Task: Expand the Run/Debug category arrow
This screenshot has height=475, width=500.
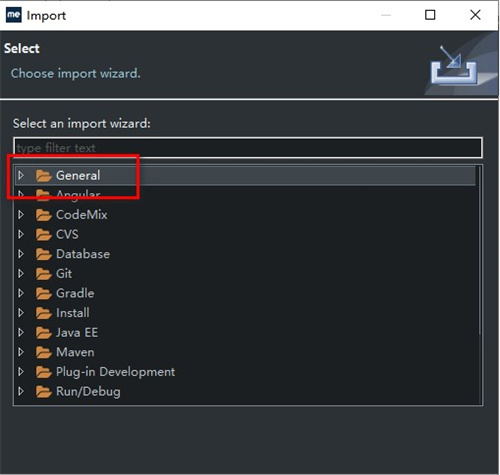Action: coord(21,391)
